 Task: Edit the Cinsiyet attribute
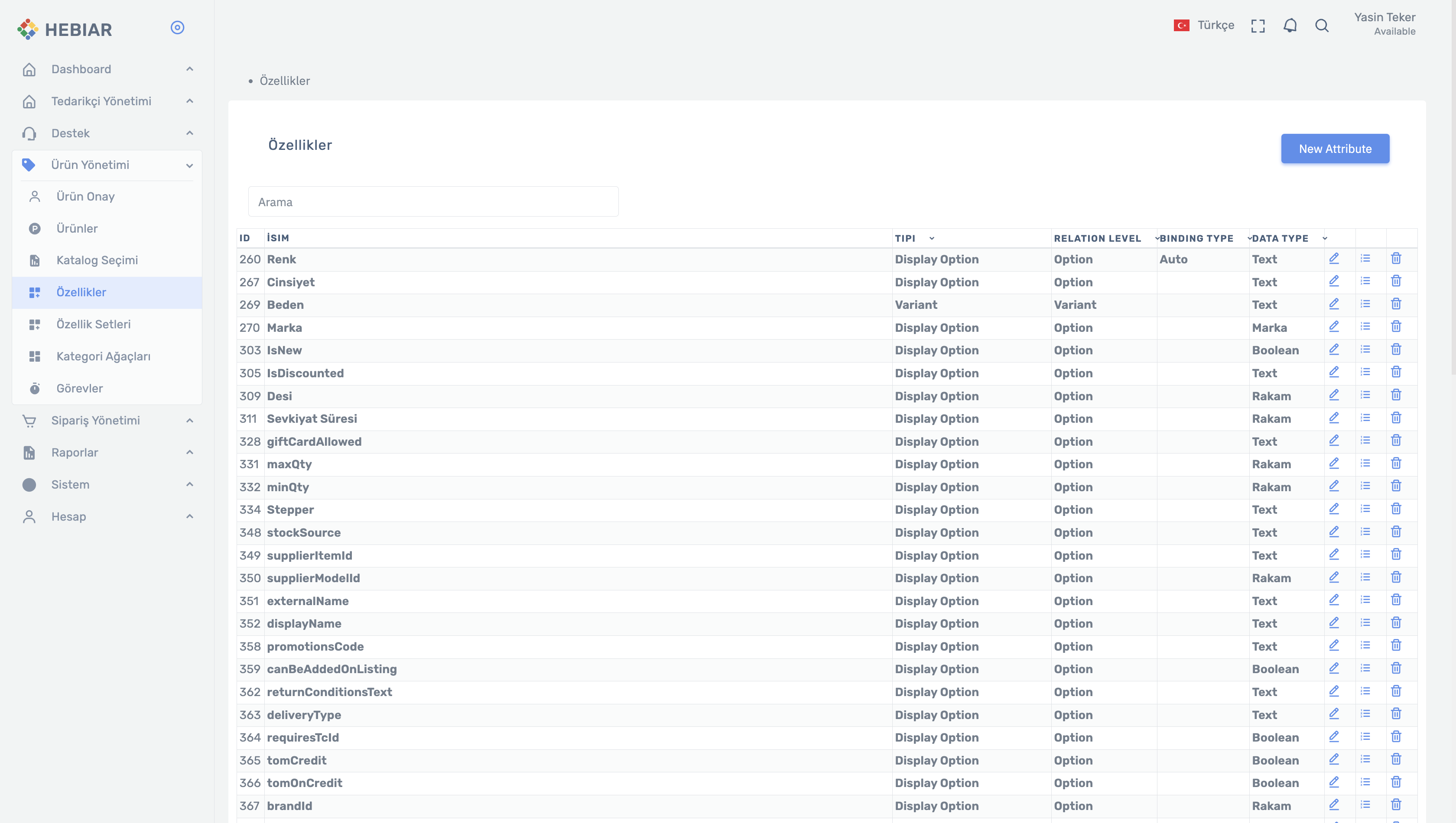[1334, 281]
